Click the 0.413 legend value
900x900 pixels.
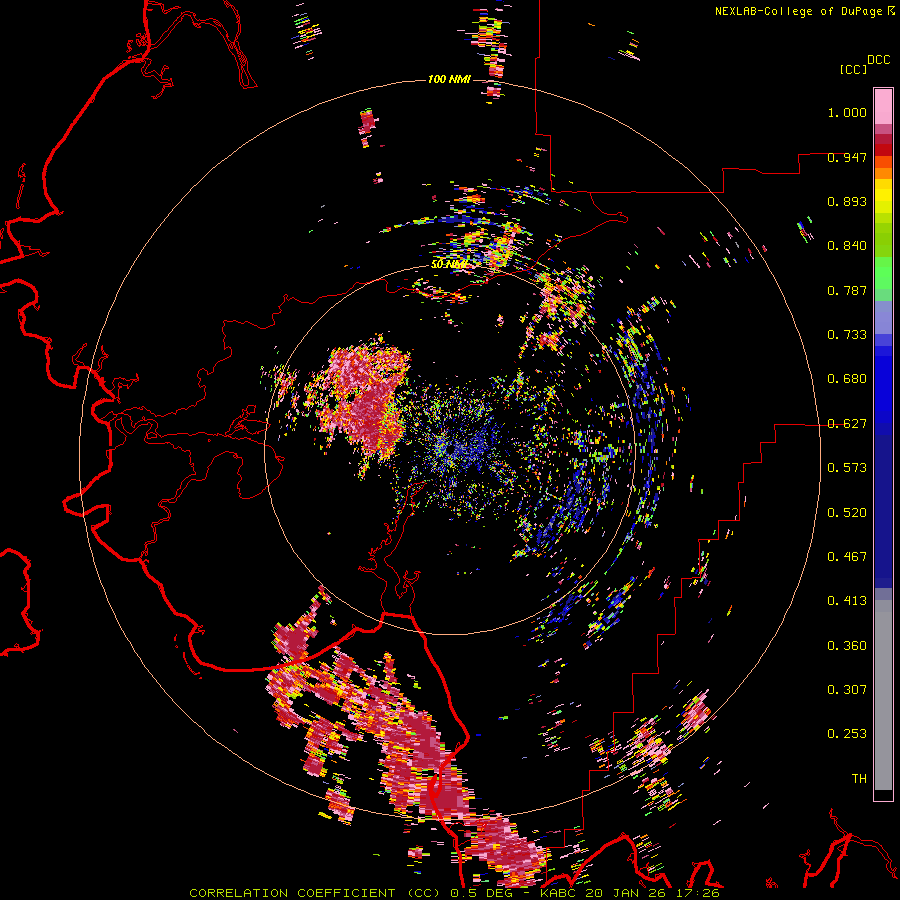point(847,601)
